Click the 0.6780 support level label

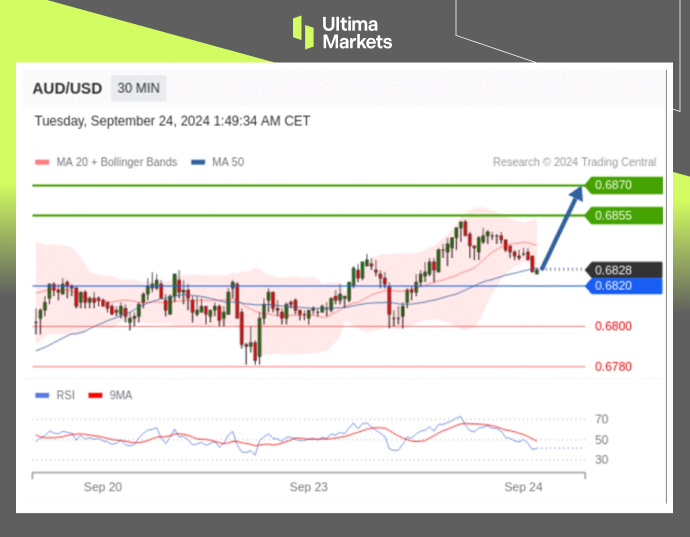612,366
